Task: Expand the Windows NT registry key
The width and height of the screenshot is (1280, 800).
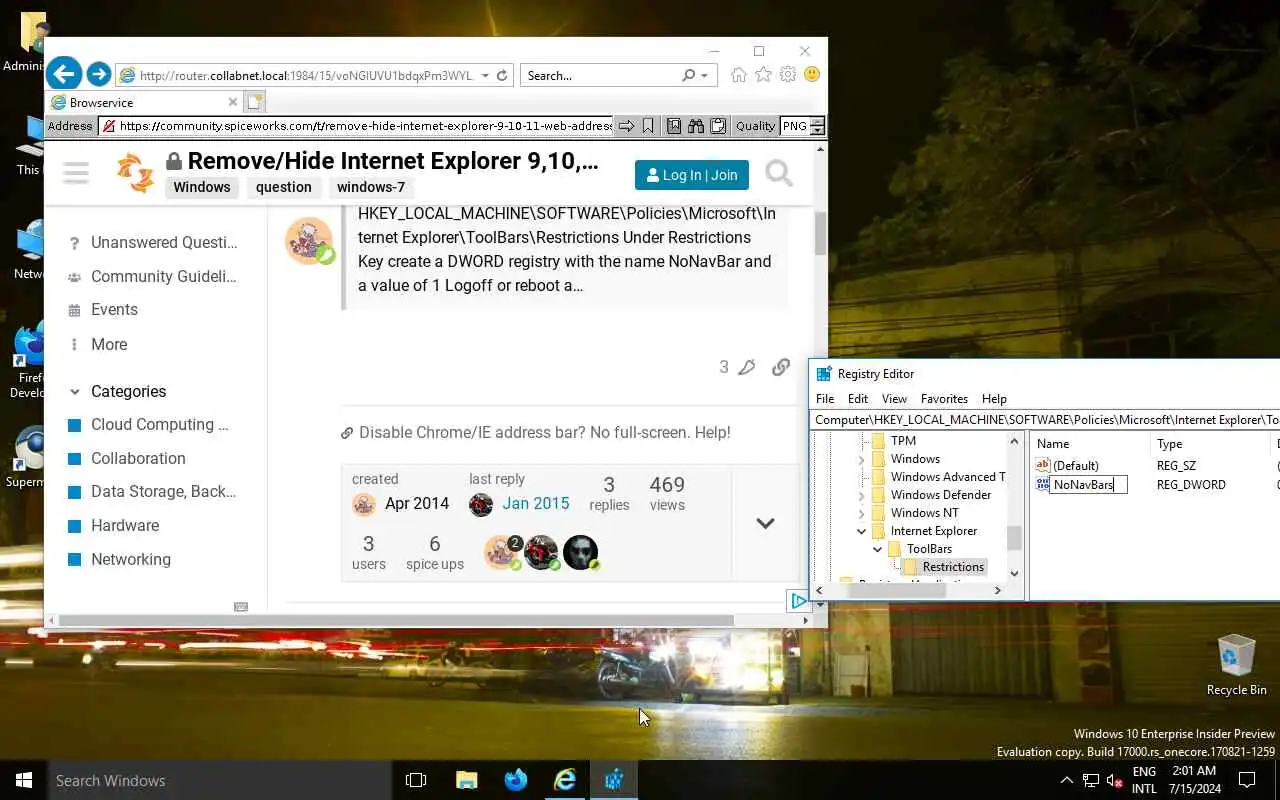Action: pyautogui.click(x=861, y=513)
